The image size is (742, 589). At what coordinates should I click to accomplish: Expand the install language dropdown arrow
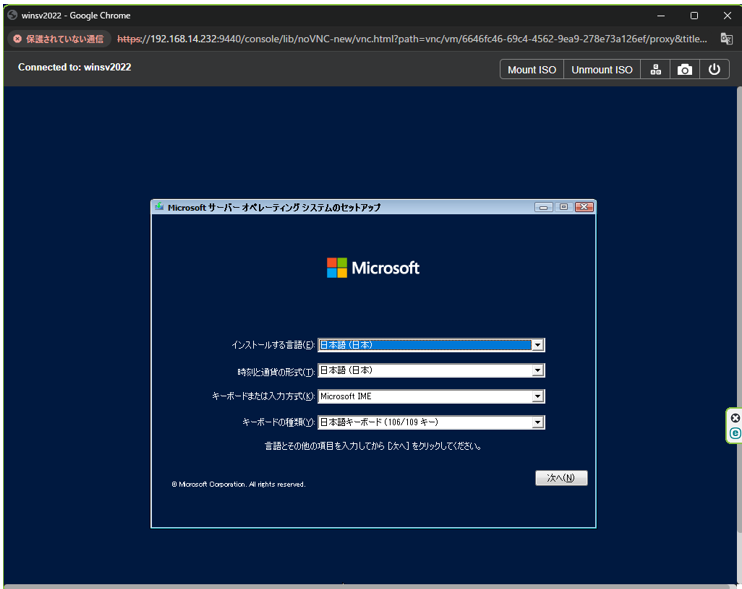point(538,345)
